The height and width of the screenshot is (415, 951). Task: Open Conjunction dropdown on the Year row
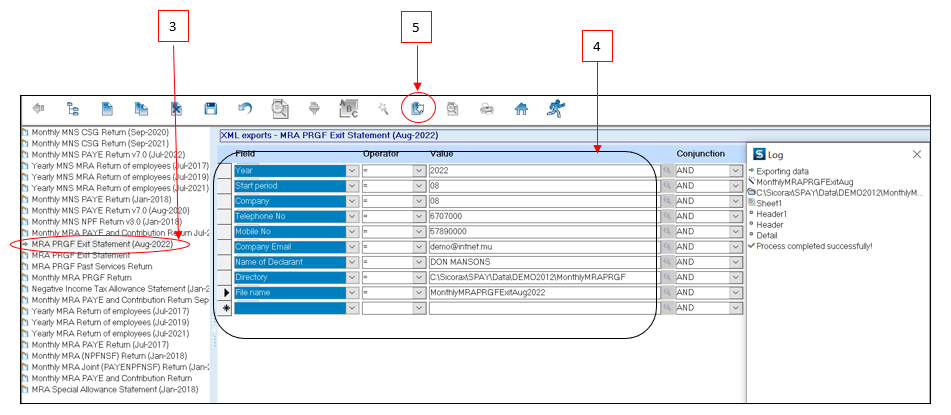tap(736, 171)
